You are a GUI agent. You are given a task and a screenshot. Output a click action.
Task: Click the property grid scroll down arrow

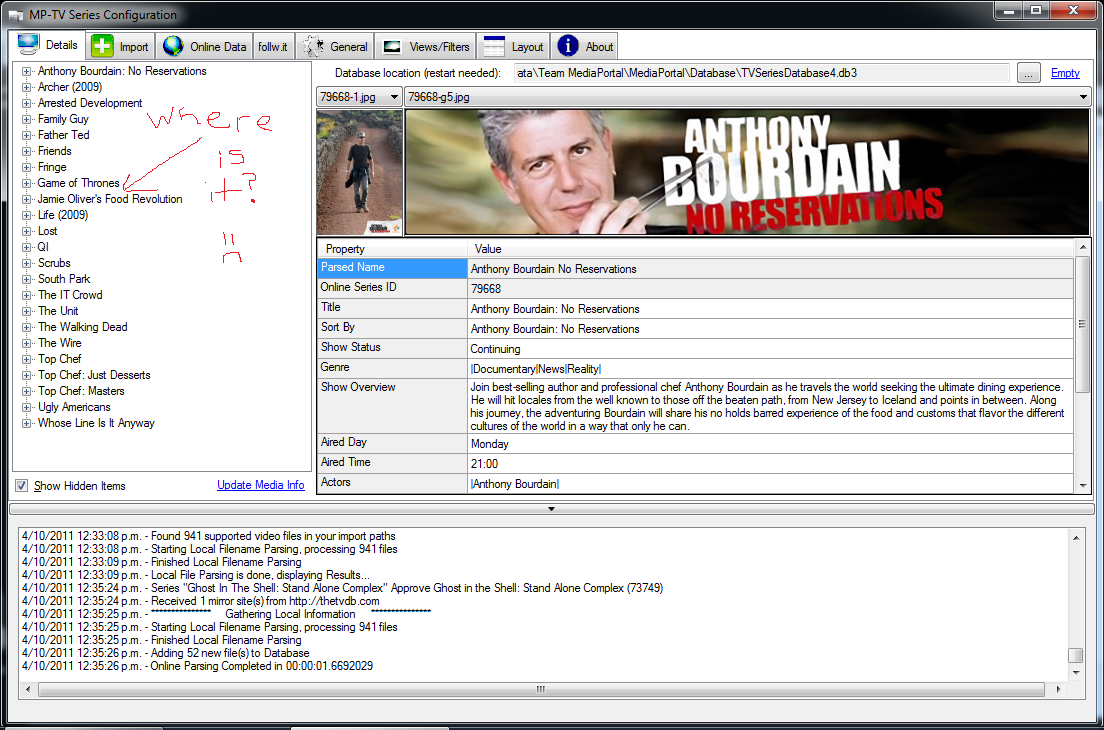1083,486
